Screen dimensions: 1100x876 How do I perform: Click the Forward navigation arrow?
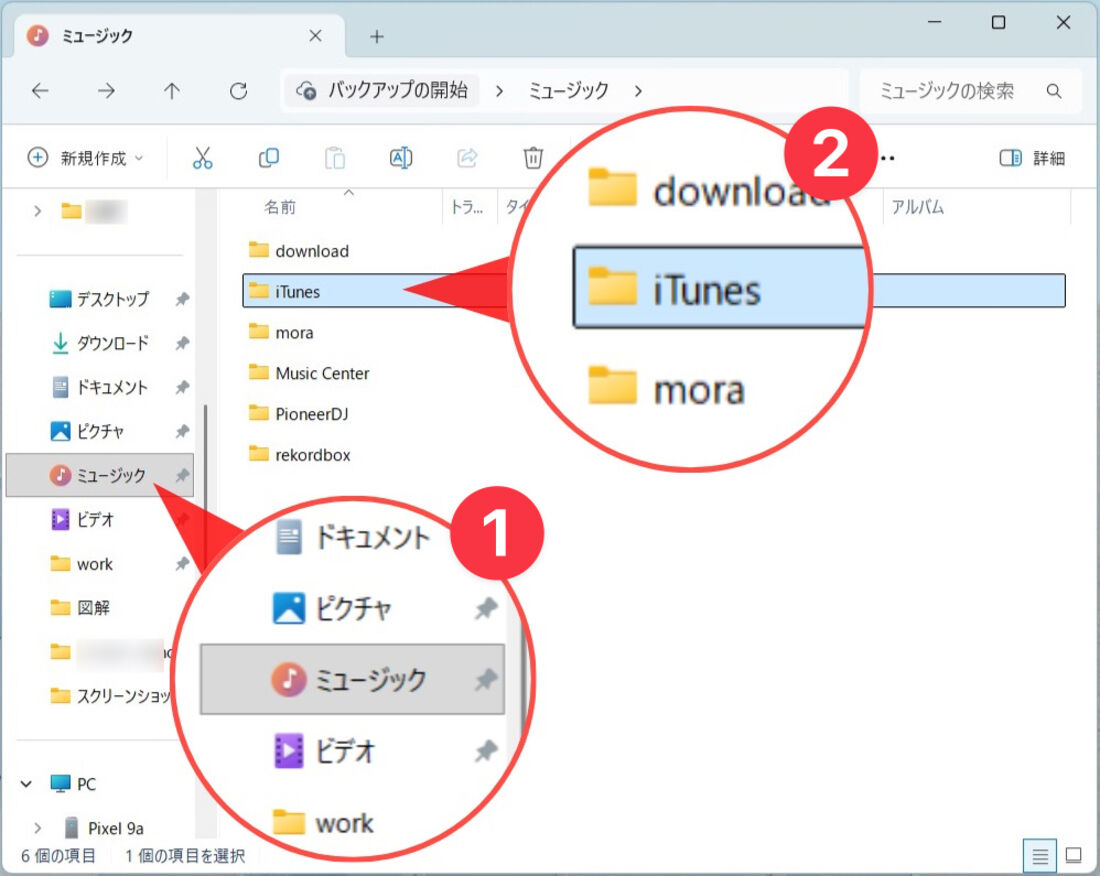(x=106, y=90)
